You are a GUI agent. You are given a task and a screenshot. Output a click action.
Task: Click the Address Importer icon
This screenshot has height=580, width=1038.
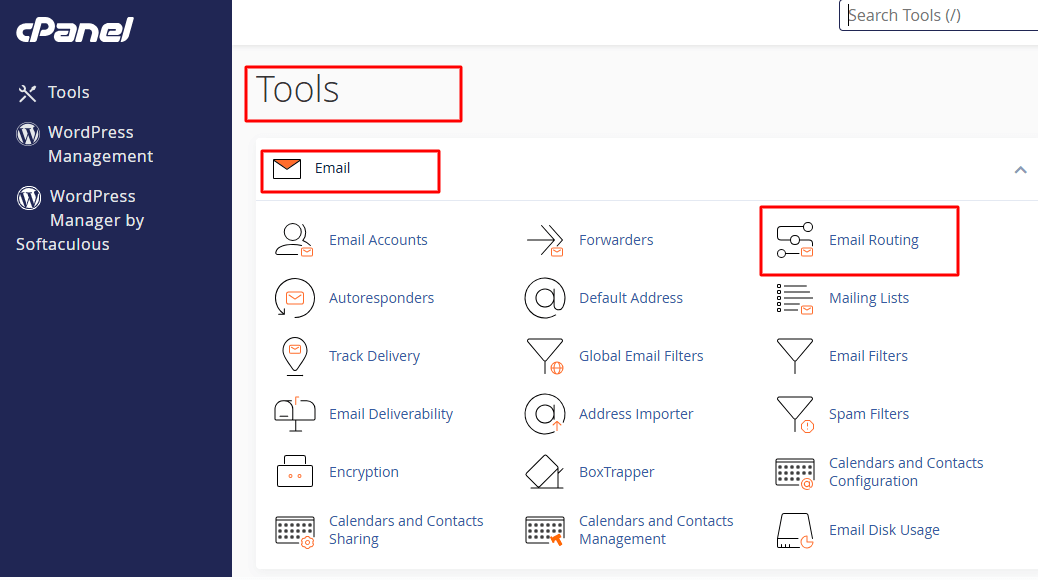coord(545,414)
